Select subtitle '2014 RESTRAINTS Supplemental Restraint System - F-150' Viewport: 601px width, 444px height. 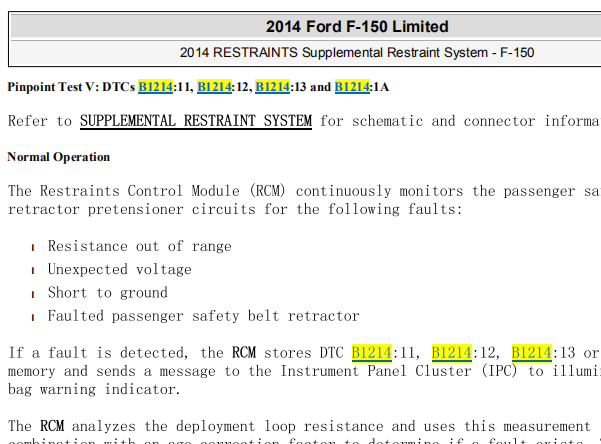(x=357, y=53)
